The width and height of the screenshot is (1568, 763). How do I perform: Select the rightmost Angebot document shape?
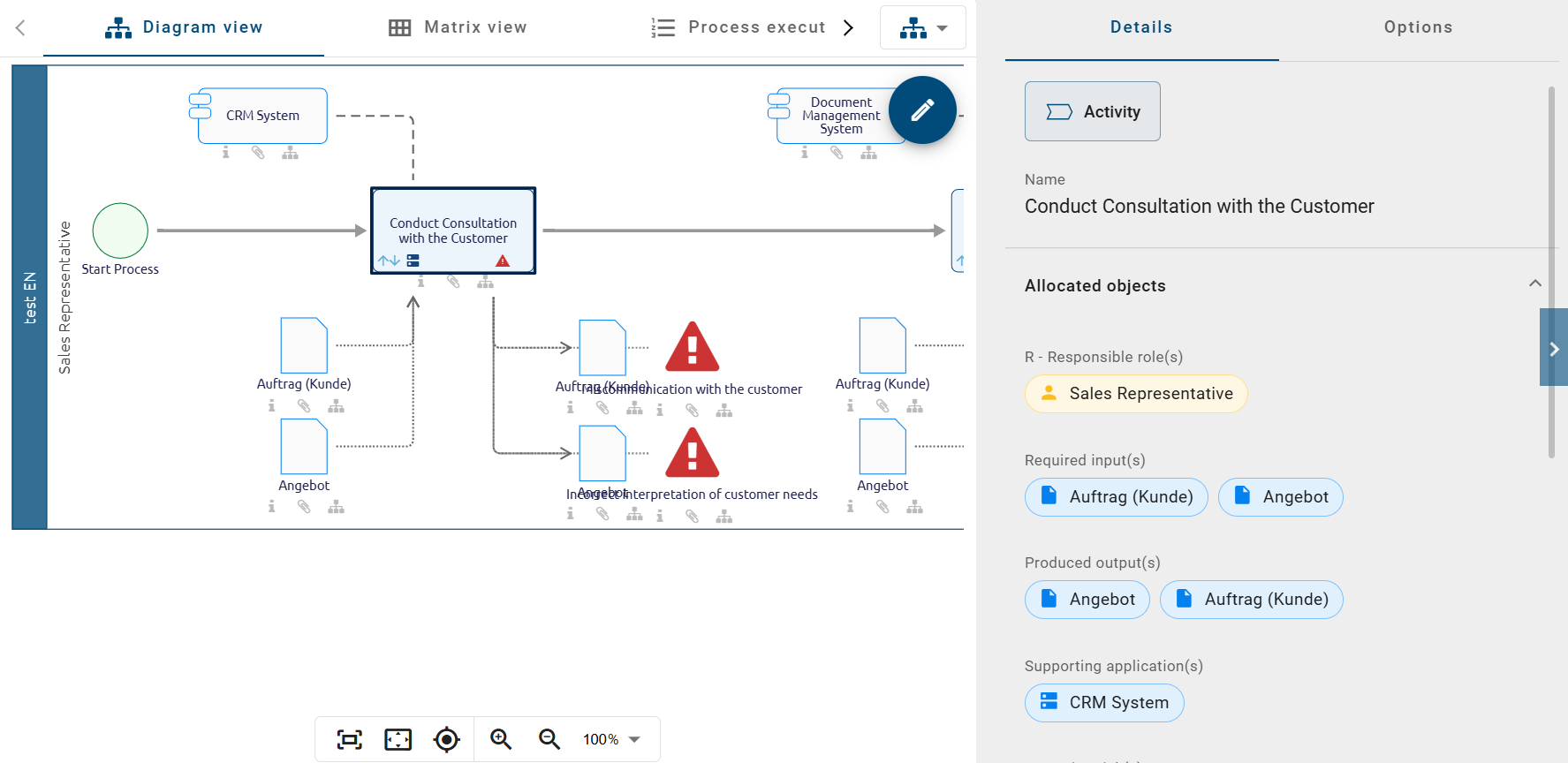click(x=882, y=447)
